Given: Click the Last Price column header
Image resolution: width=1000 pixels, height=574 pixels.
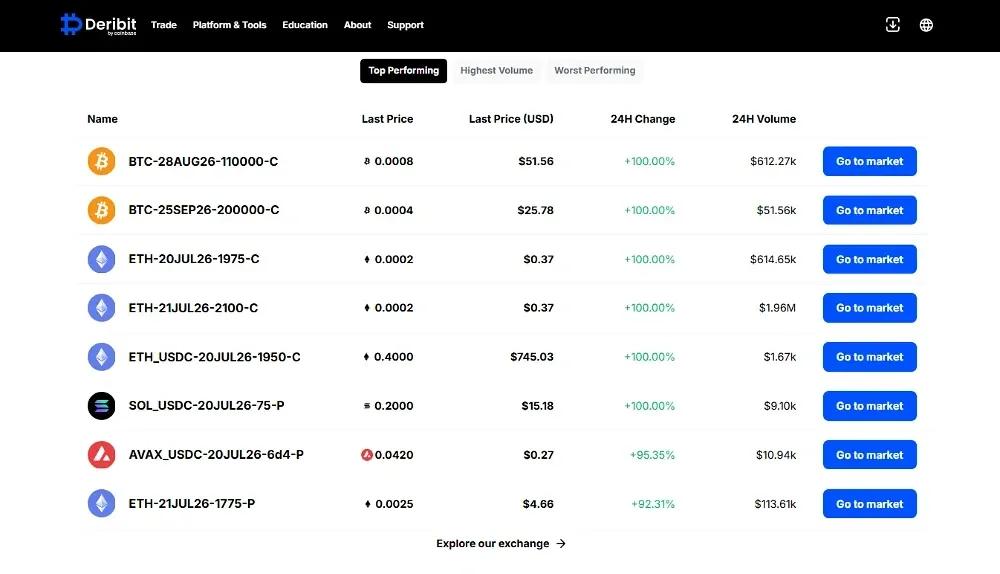Looking at the screenshot, I should (x=387, y=119).
